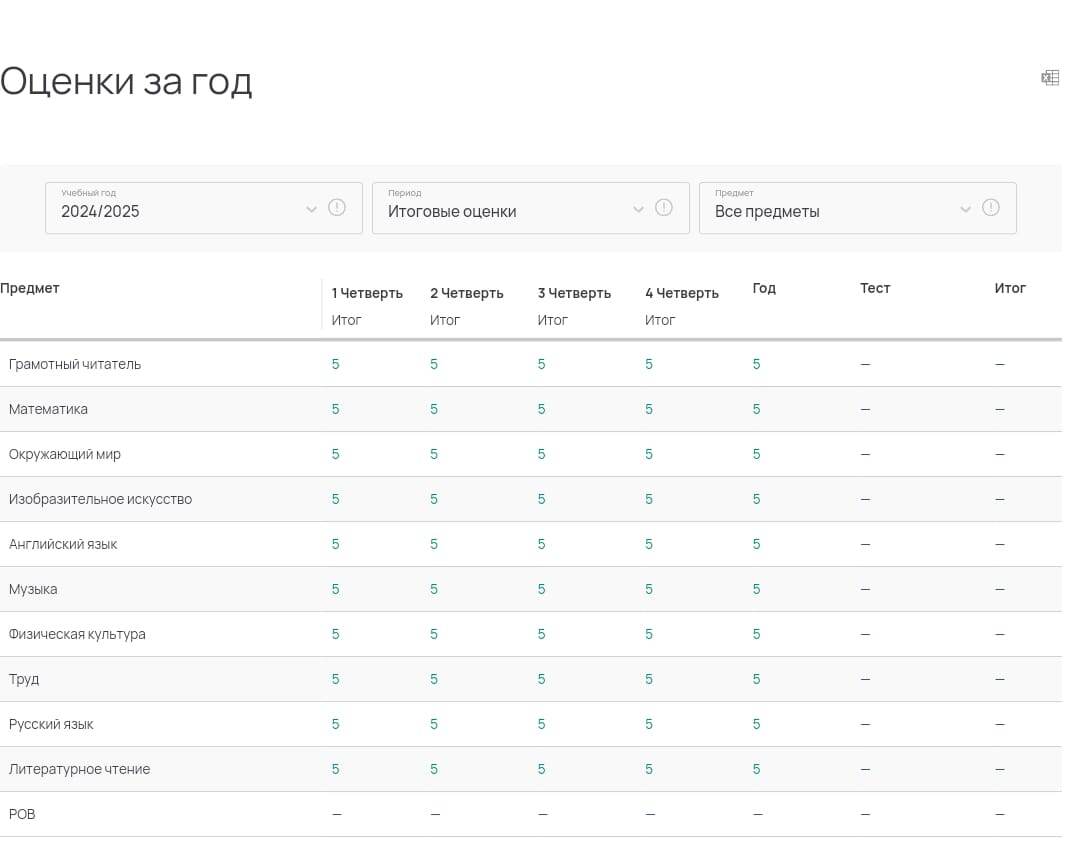Click Математика grade for 1 Четверть
The image size is (1080, 841).
tap(336, 409)
